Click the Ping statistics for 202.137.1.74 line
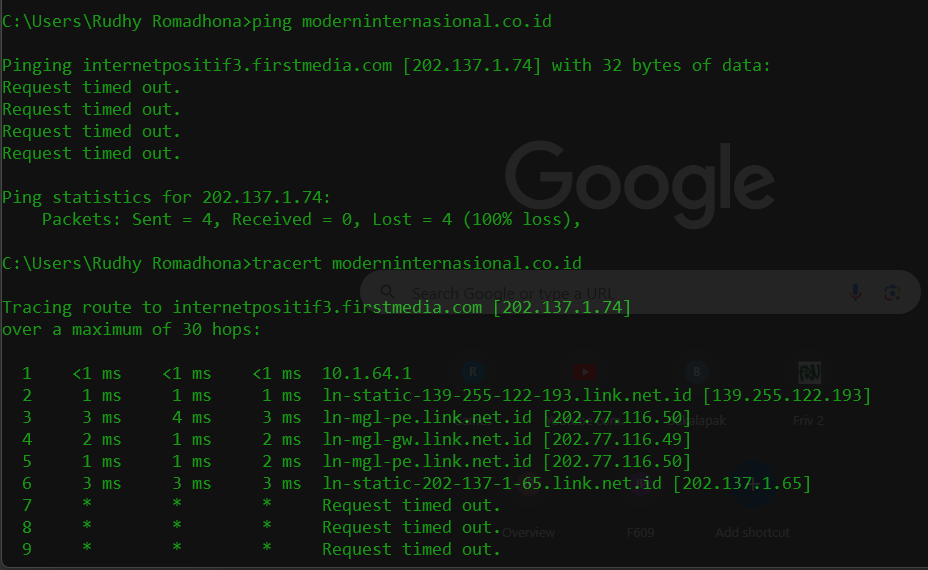Image resolution: width=928 pixels, height=570 pixels. tap(166, 197)
